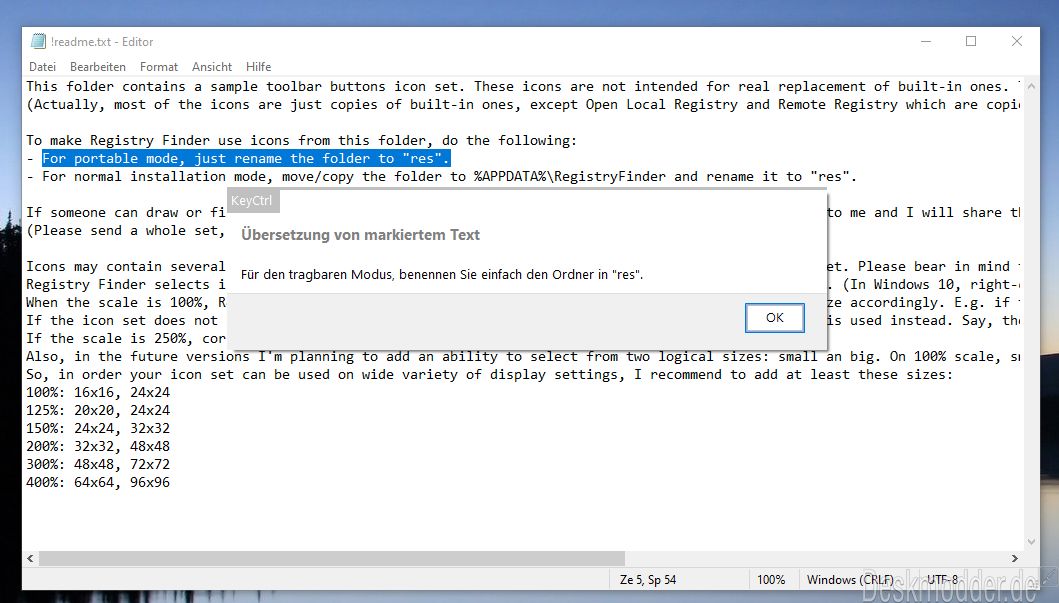Minimize the Editor window
The image size is (1059, 603).
coord(926,41)
